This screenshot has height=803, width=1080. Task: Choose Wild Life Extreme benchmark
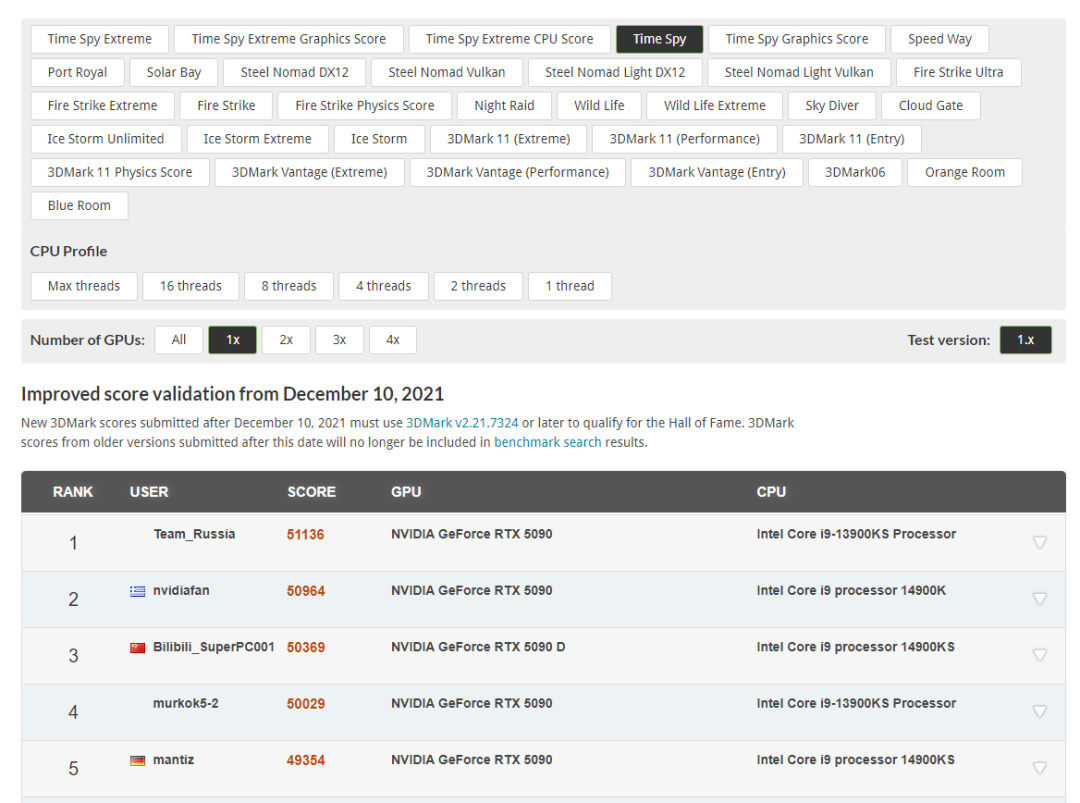714,105
